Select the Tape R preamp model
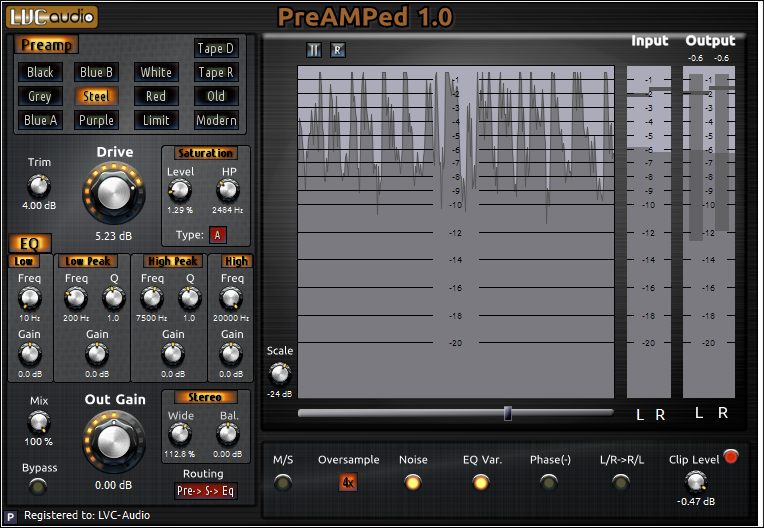Viewport: 764px width, 528px height. point(216,72)
